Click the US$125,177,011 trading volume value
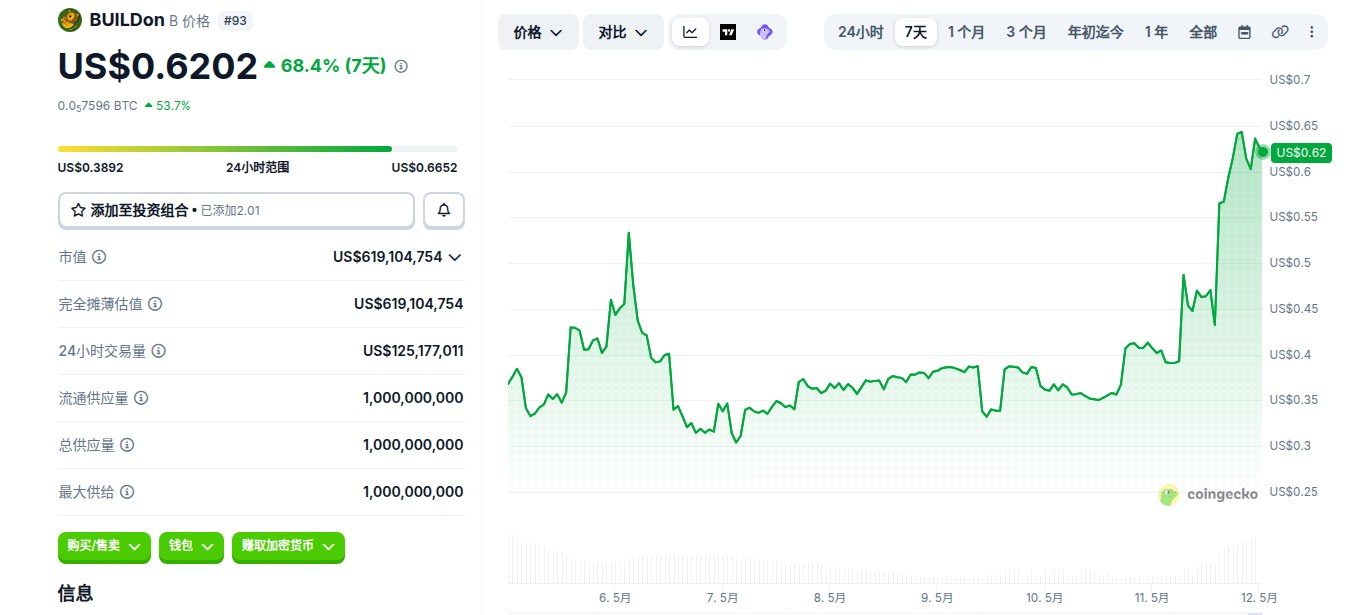 pyautogui.click(x=413, y=351)
